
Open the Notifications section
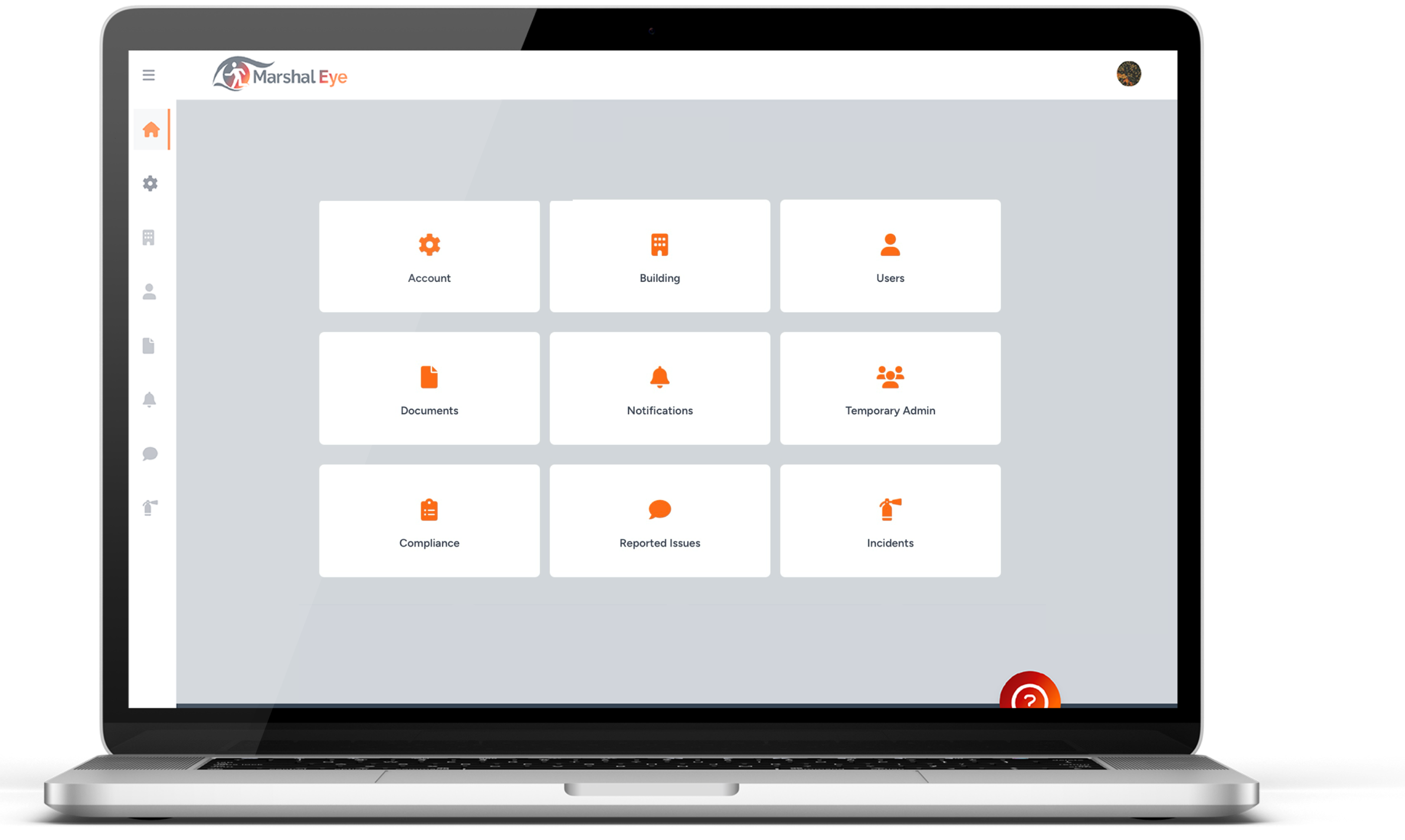[x=659, y=389]
